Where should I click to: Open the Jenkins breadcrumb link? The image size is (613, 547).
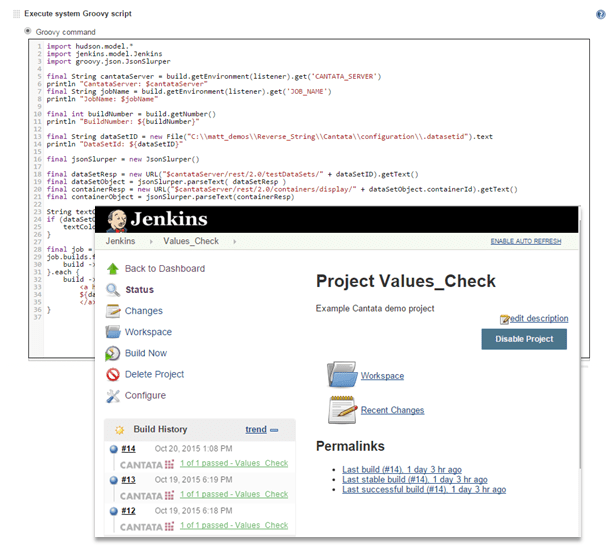pyautogui.click(x=120, y=241)
